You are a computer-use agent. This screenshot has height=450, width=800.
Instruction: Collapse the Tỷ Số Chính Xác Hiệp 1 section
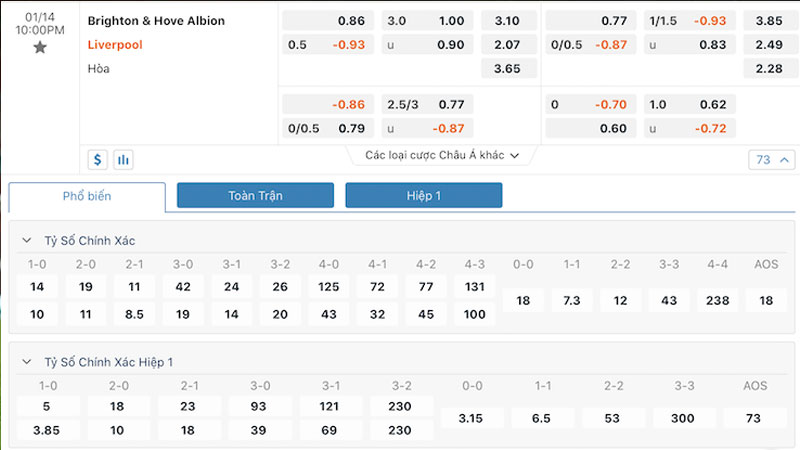27,361
